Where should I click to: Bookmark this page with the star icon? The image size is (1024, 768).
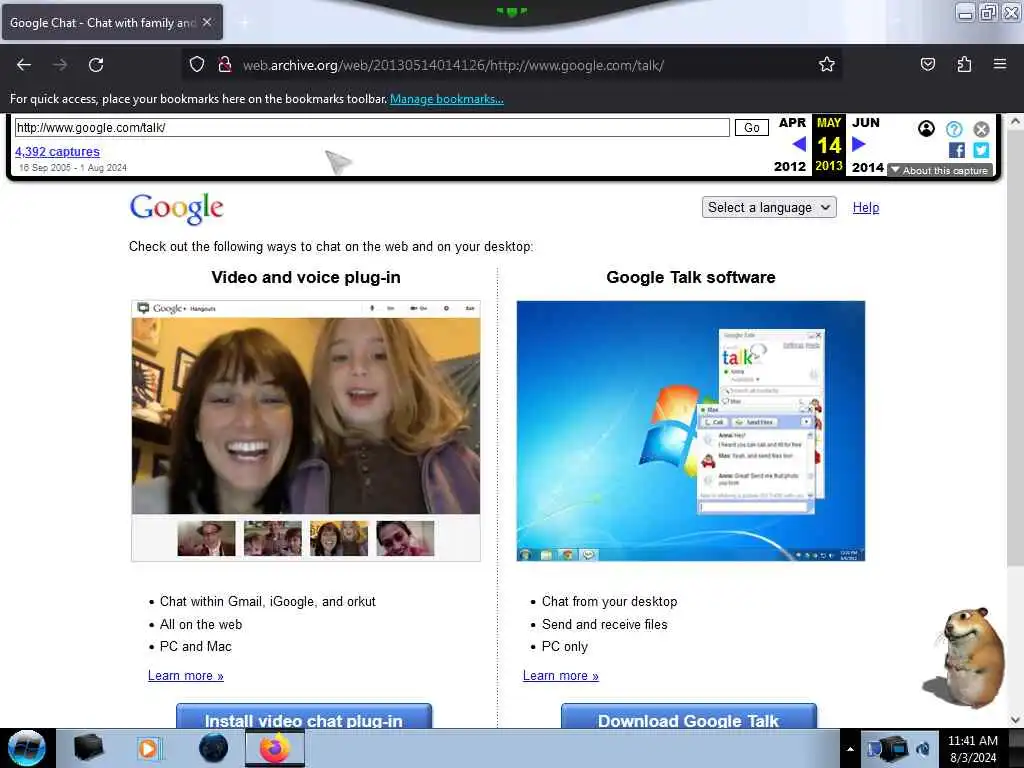(x=827, y=65)
